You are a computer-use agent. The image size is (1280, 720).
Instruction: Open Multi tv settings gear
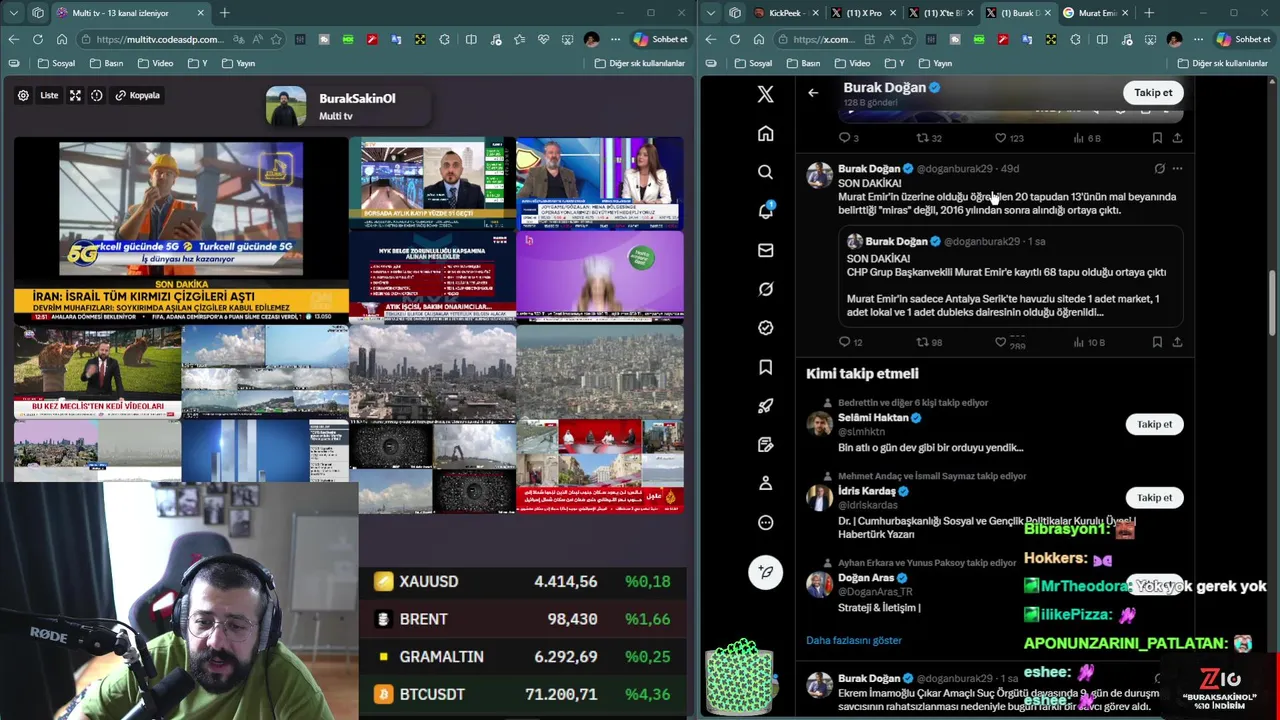(x=23, y=95)
